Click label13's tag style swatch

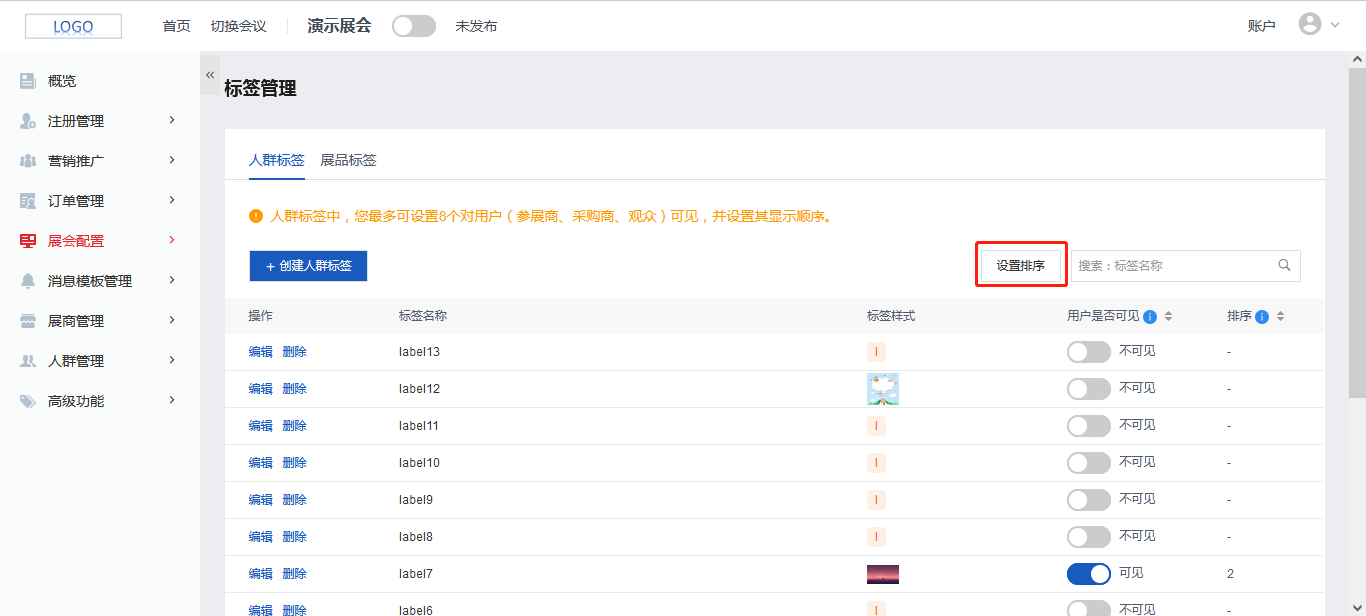[876, 352]
